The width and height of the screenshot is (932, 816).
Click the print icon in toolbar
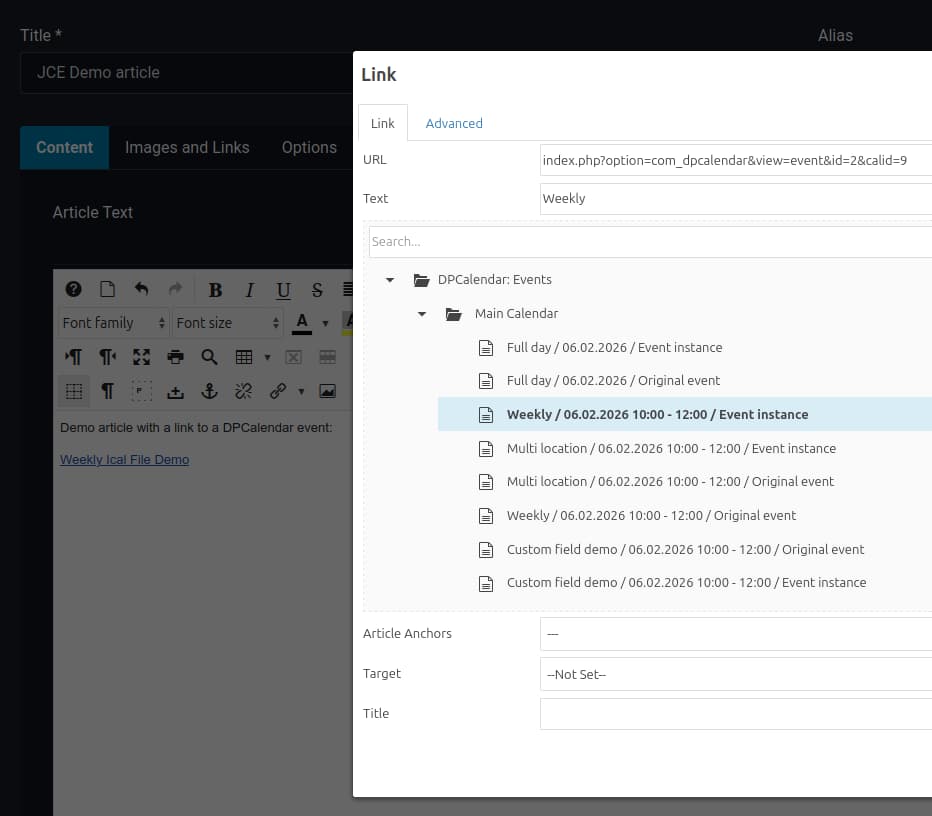(x=175, y=357)
